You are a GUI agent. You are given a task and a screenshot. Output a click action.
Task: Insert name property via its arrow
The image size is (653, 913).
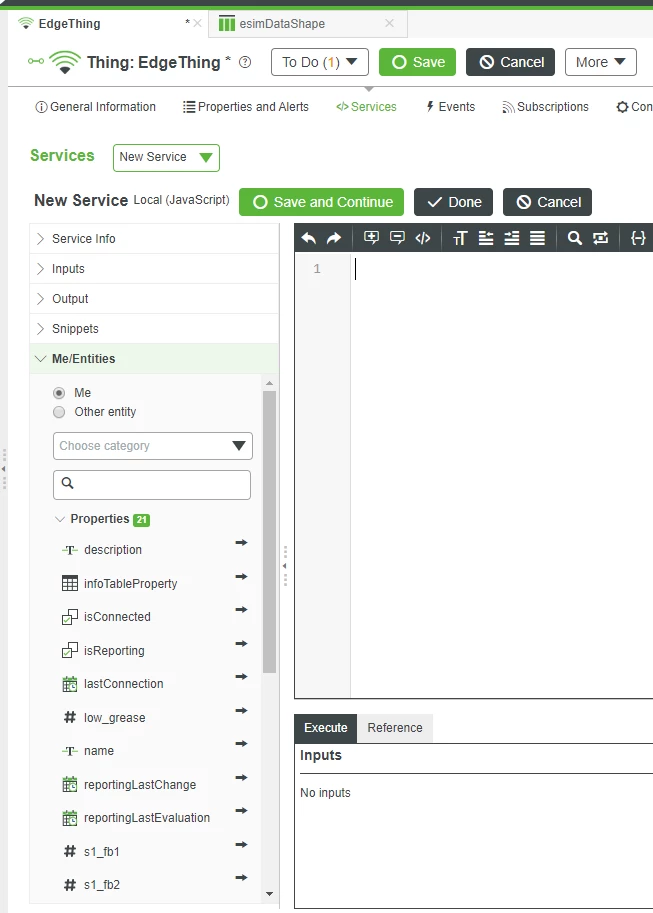click(241, 744)
